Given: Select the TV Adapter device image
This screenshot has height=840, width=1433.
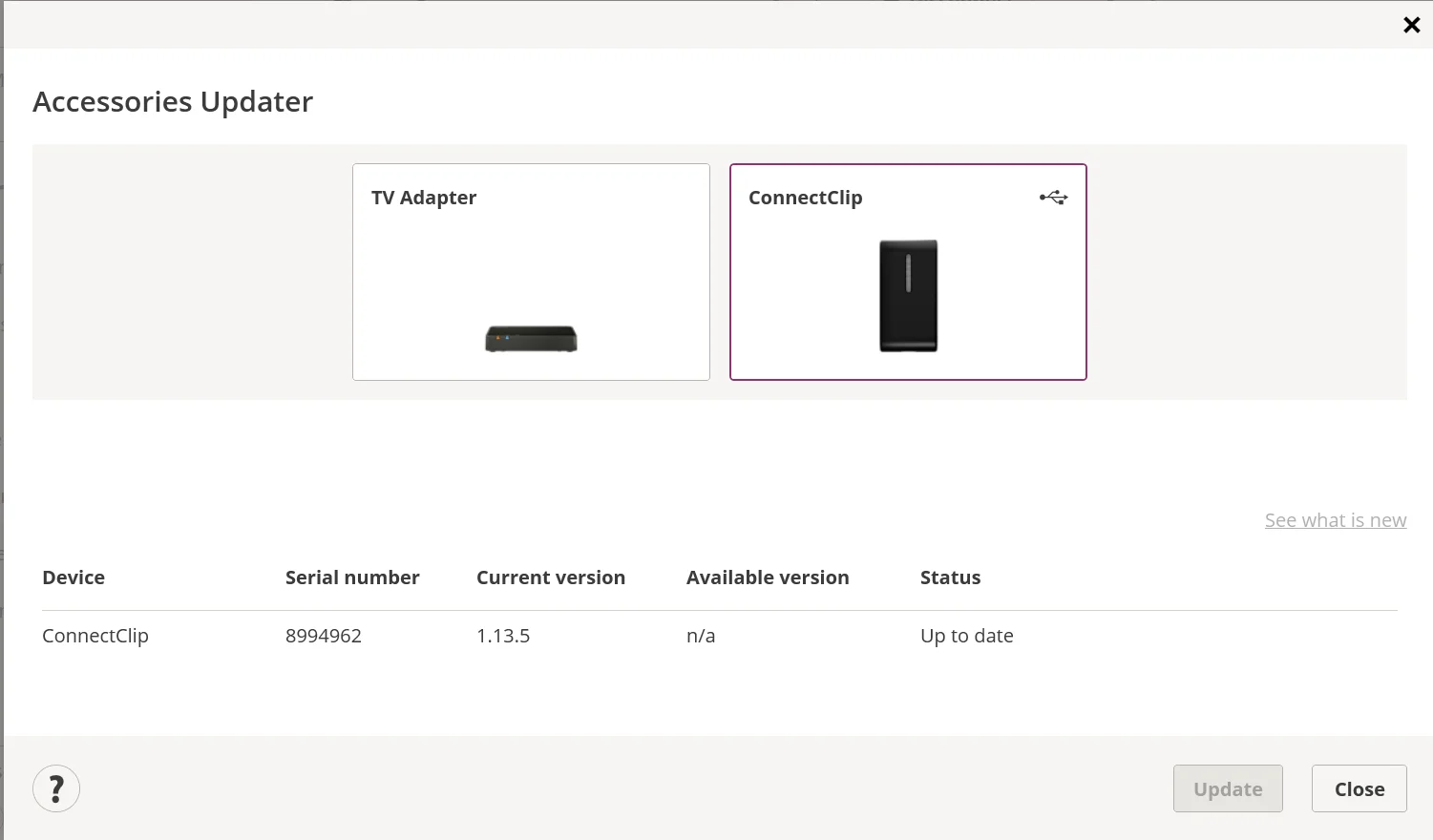Looking at the screenshot, I should click(x=531, y=339).
